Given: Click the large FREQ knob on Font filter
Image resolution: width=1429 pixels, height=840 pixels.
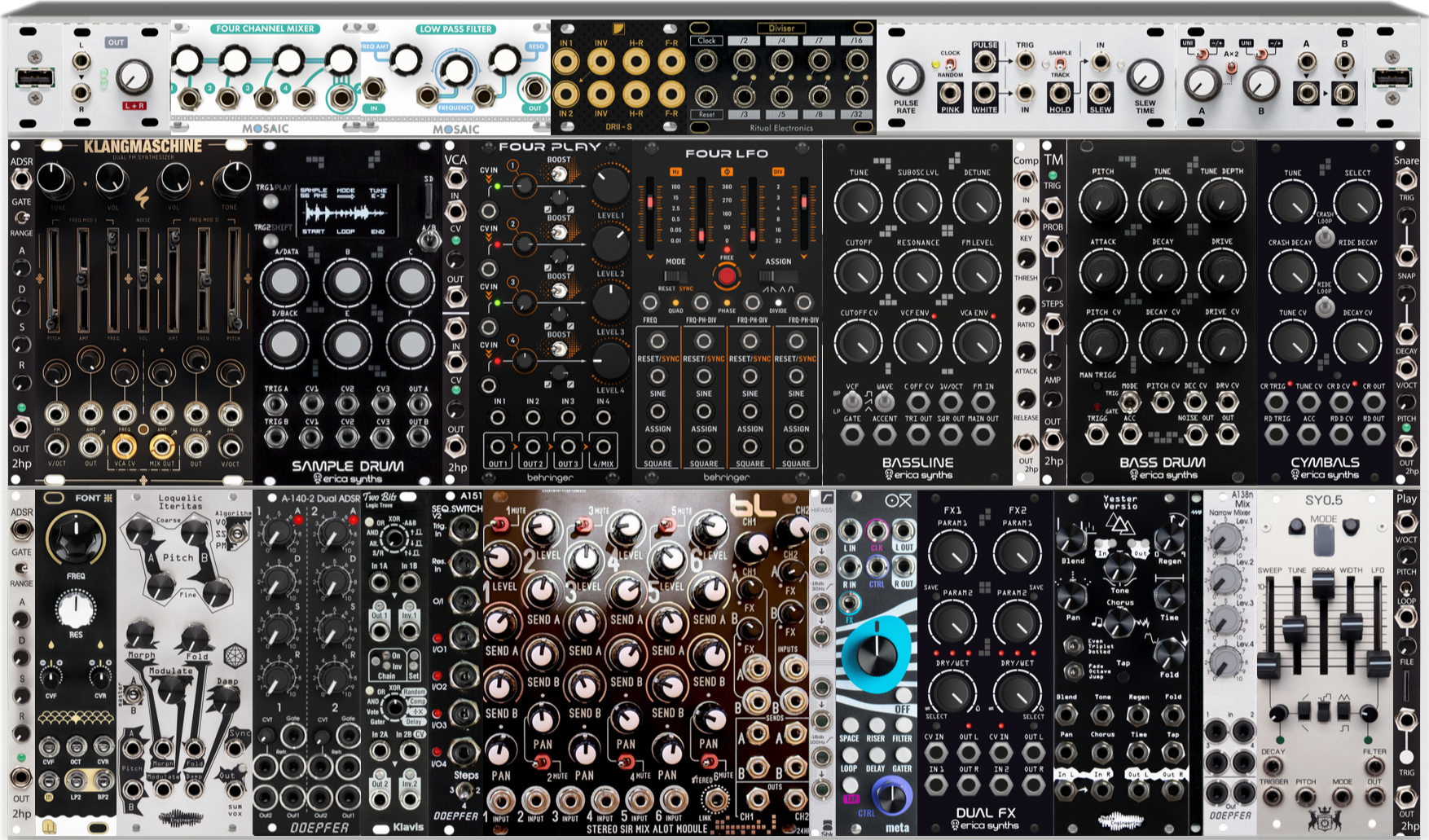Looking at the screenshot, I should pyautogui.click(x=76, y=538).
